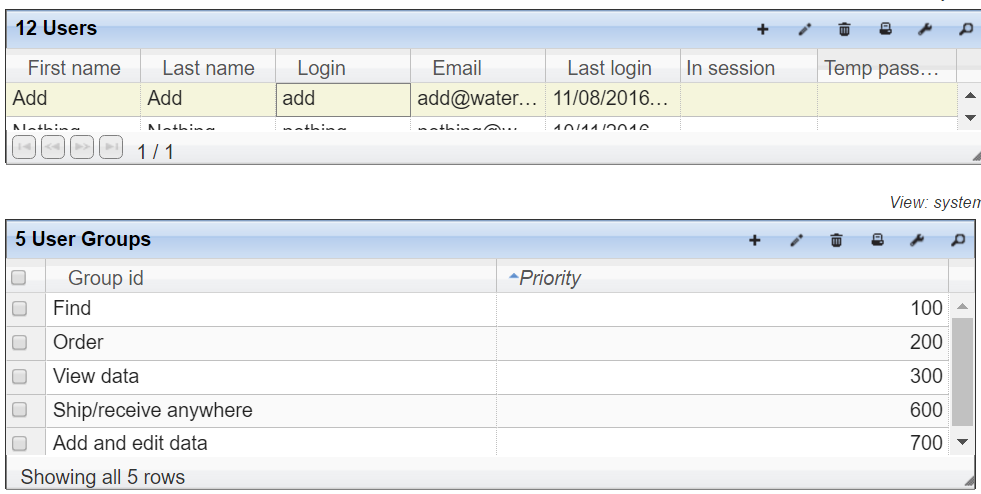Check the View data group checkbox
The image size is (981, 494).
(19, 376)
